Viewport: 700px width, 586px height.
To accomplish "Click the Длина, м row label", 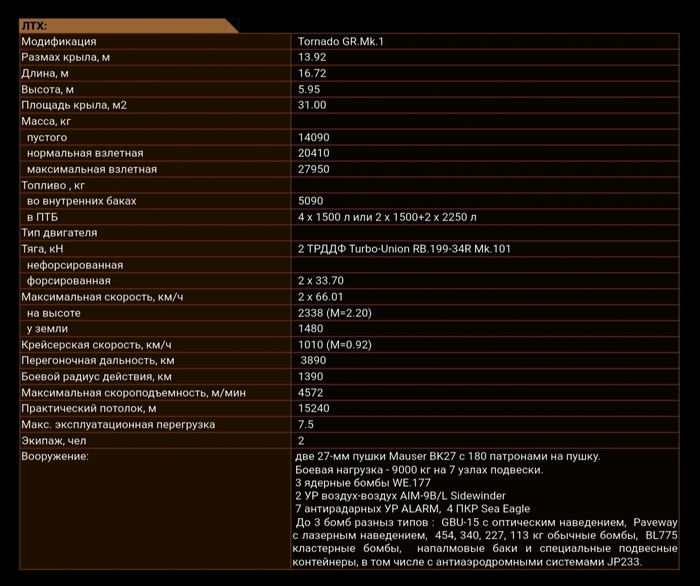I will [45, 73].
